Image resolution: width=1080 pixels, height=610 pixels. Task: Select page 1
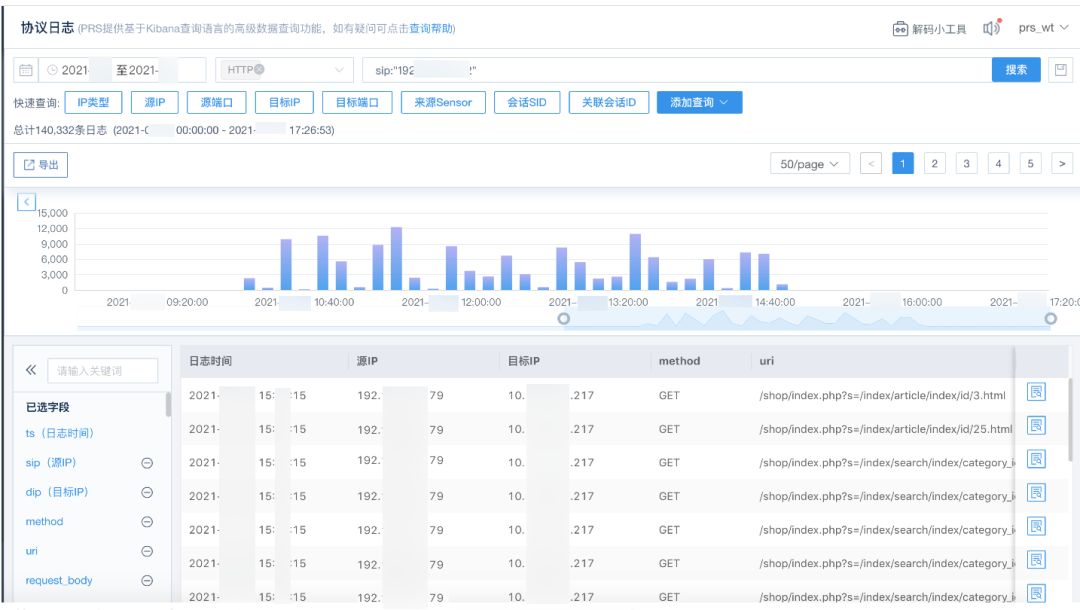click(x=902, y=164)
